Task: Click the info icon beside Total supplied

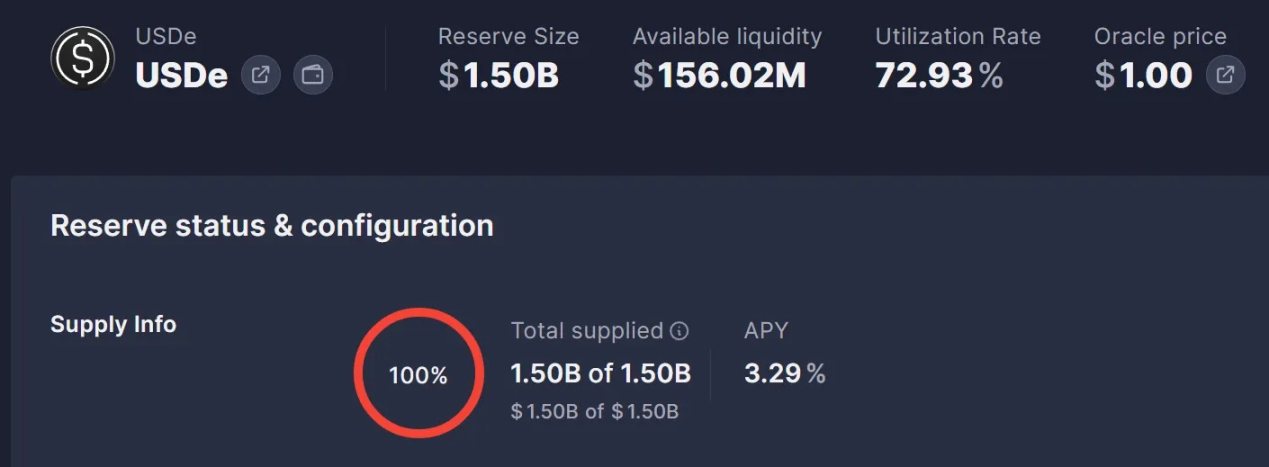Action: click(x=680, y=331)
